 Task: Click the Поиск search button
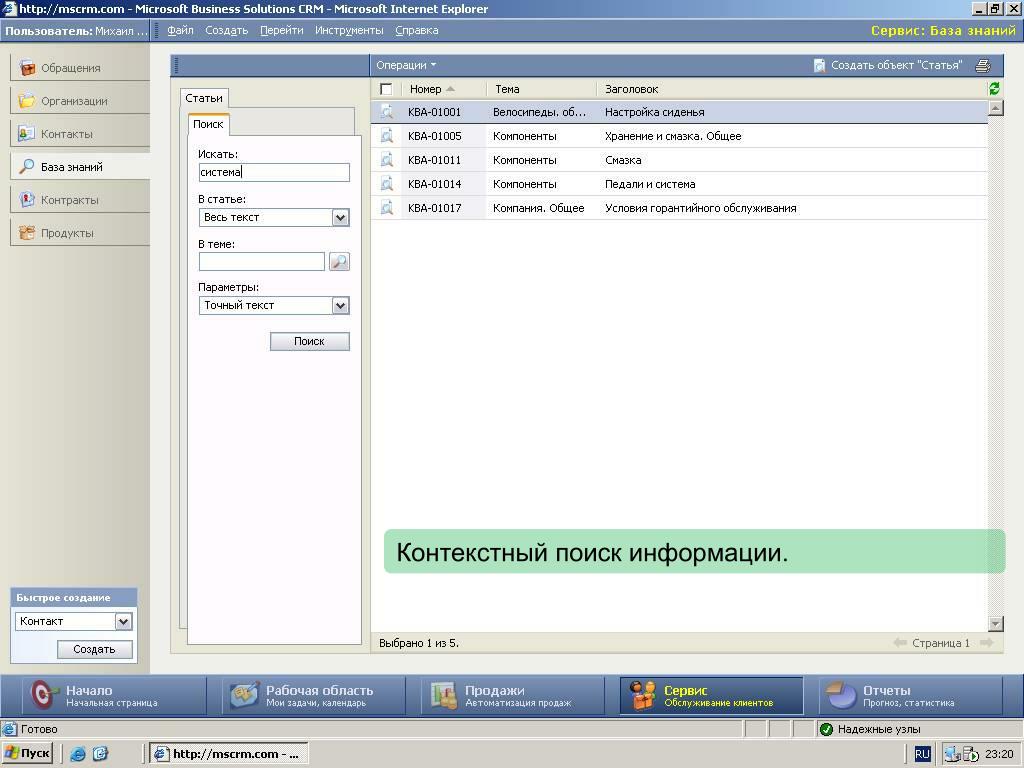[310, 342]
